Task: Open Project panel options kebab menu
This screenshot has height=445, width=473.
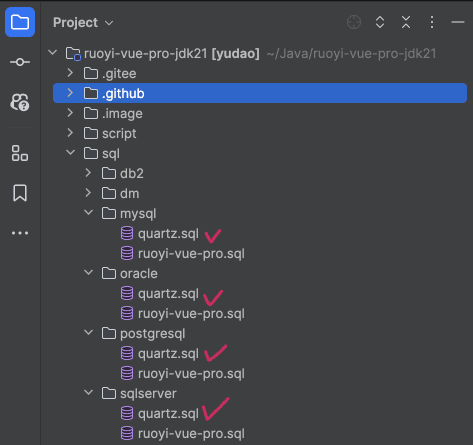Action: coord(432,22)
